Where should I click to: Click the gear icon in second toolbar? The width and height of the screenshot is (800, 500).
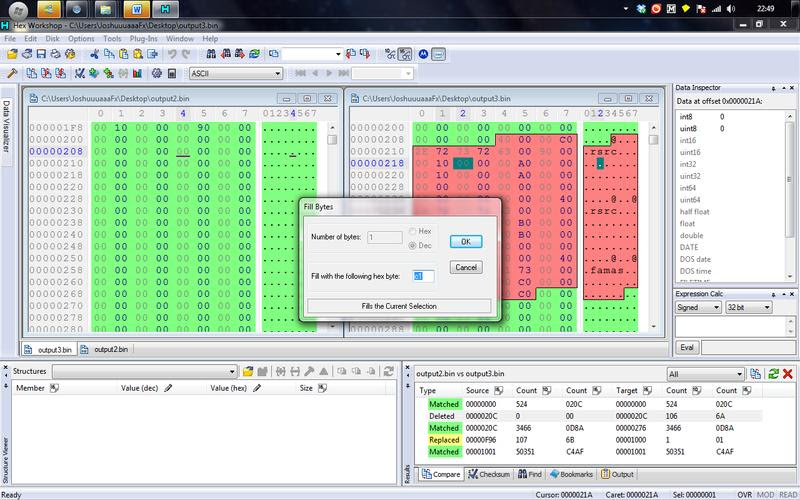[x=157, y=73]
